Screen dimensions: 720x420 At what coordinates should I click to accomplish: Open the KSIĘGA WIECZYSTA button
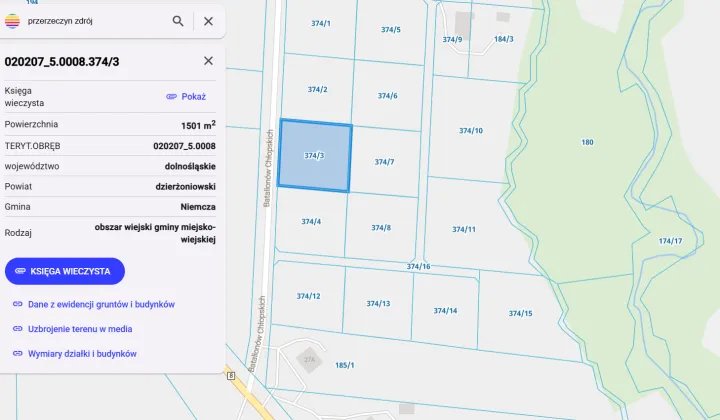click(x=65, y=271)
